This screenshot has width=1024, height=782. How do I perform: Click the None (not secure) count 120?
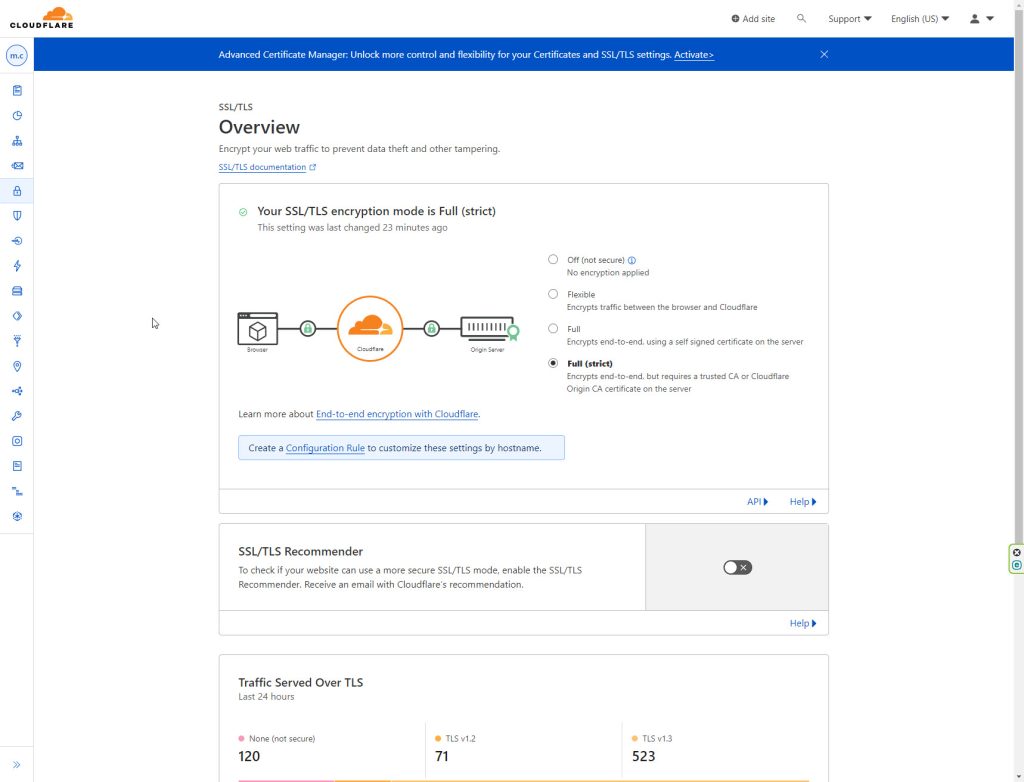(249, 757)
